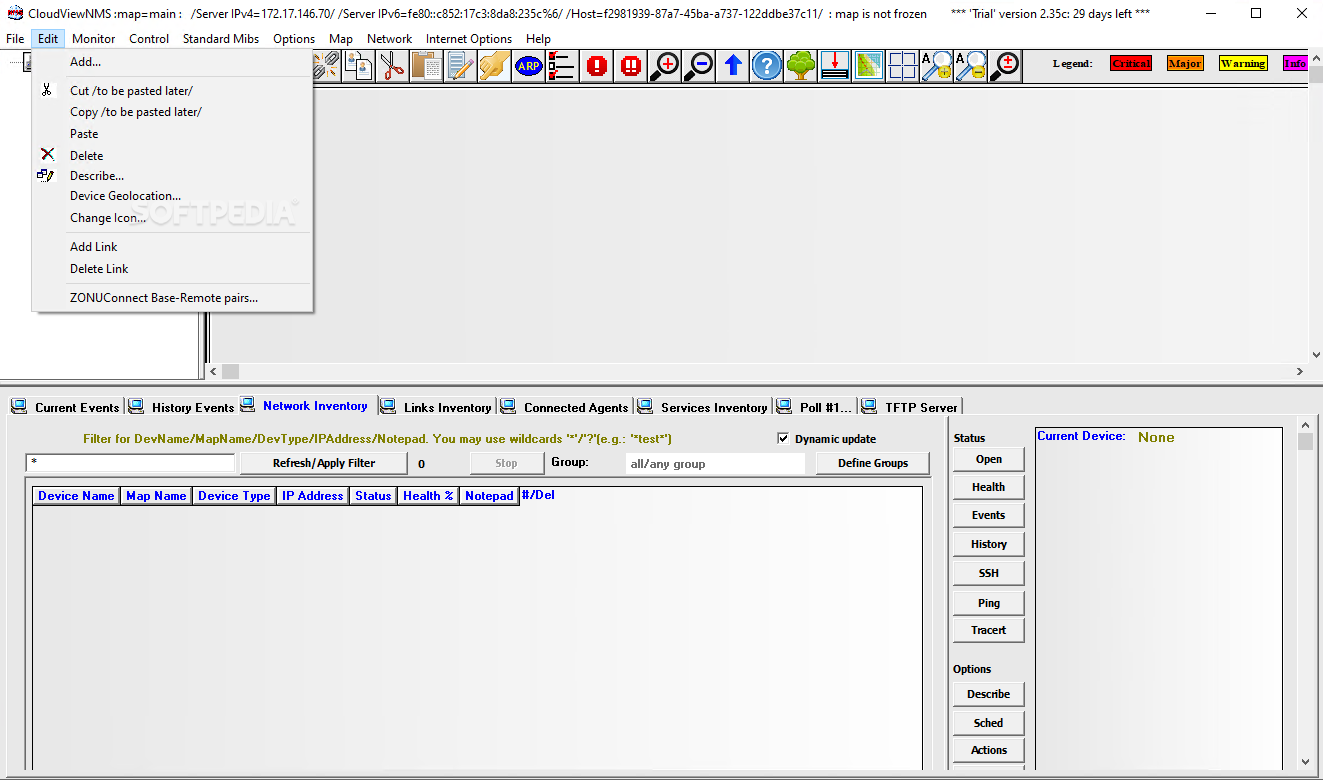Click the Tracert button
The height and width of the screenshot is (780, 1323).
(988, 630)
